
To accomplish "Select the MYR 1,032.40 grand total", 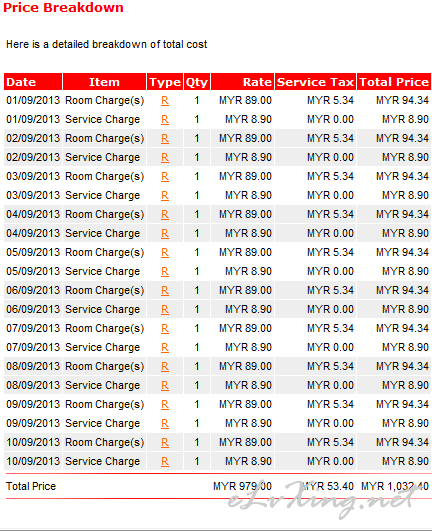I will [x=395, y=487].
